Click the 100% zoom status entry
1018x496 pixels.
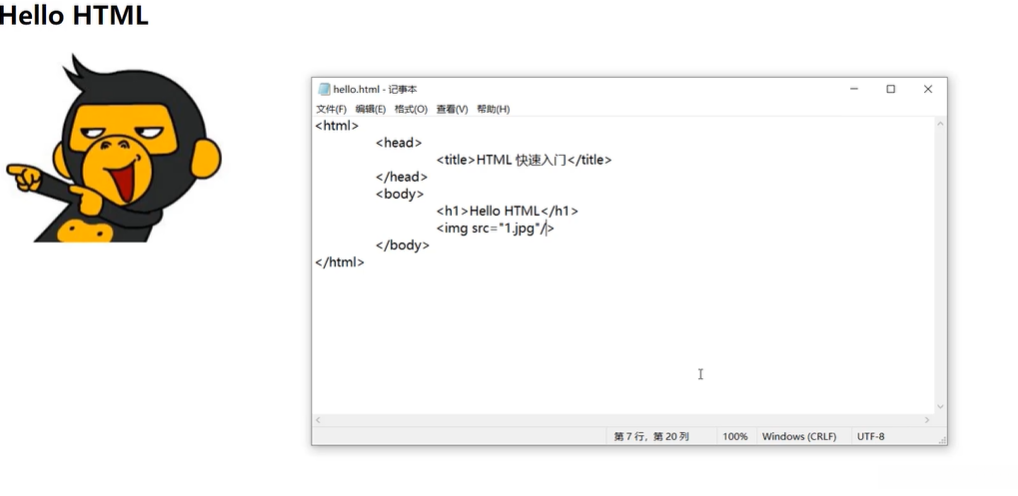pos(735,437)
